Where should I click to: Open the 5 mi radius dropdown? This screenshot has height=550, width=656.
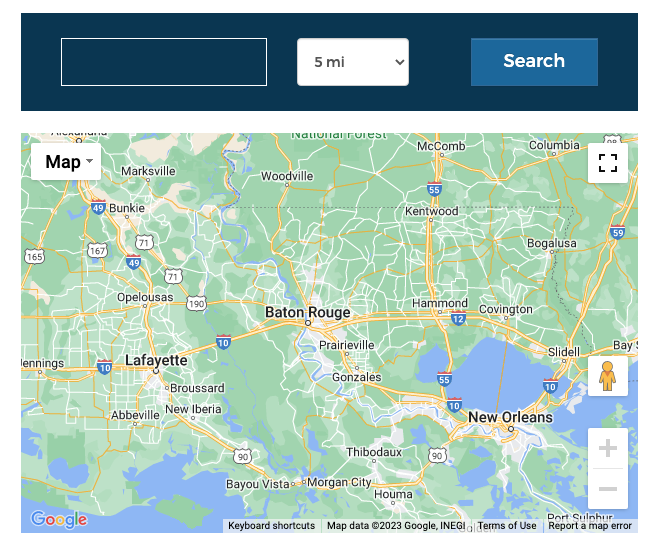tap(353, 62)
